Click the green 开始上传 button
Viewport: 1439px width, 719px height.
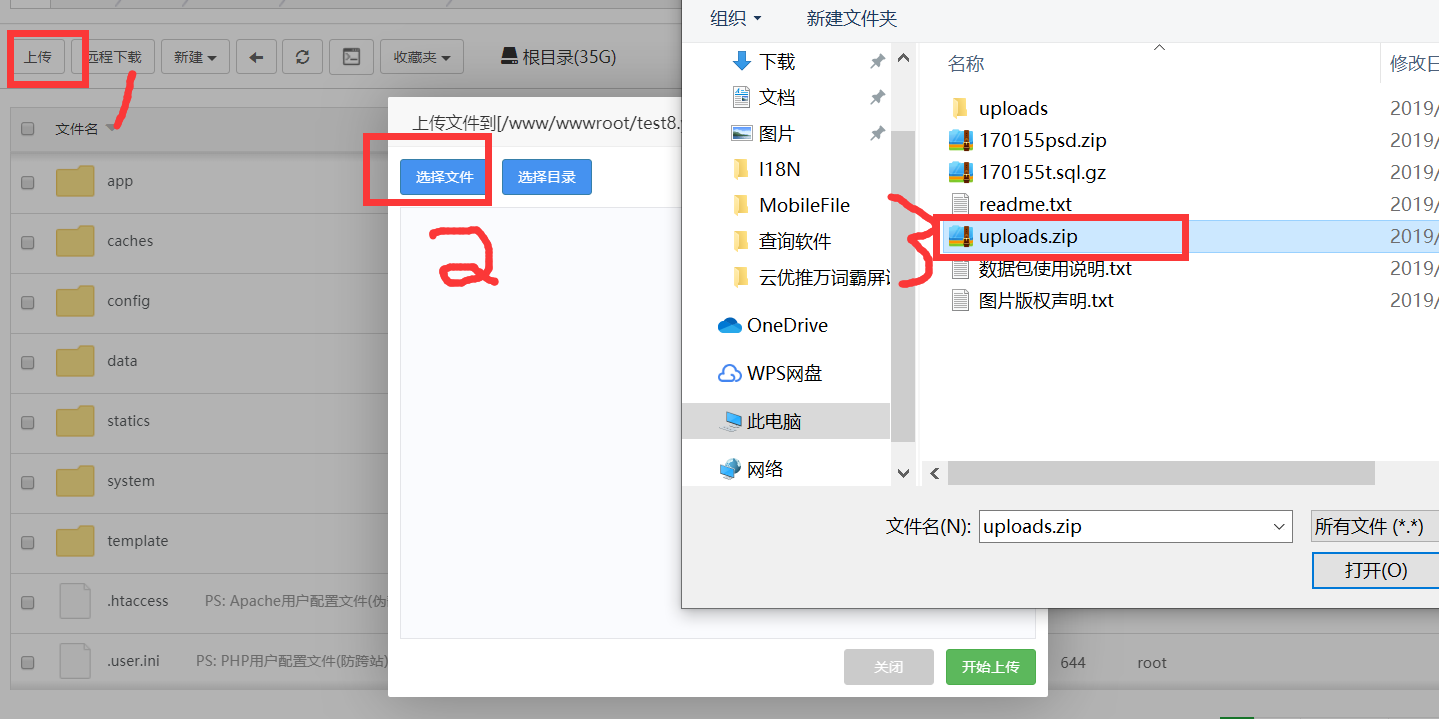point(990,667)
